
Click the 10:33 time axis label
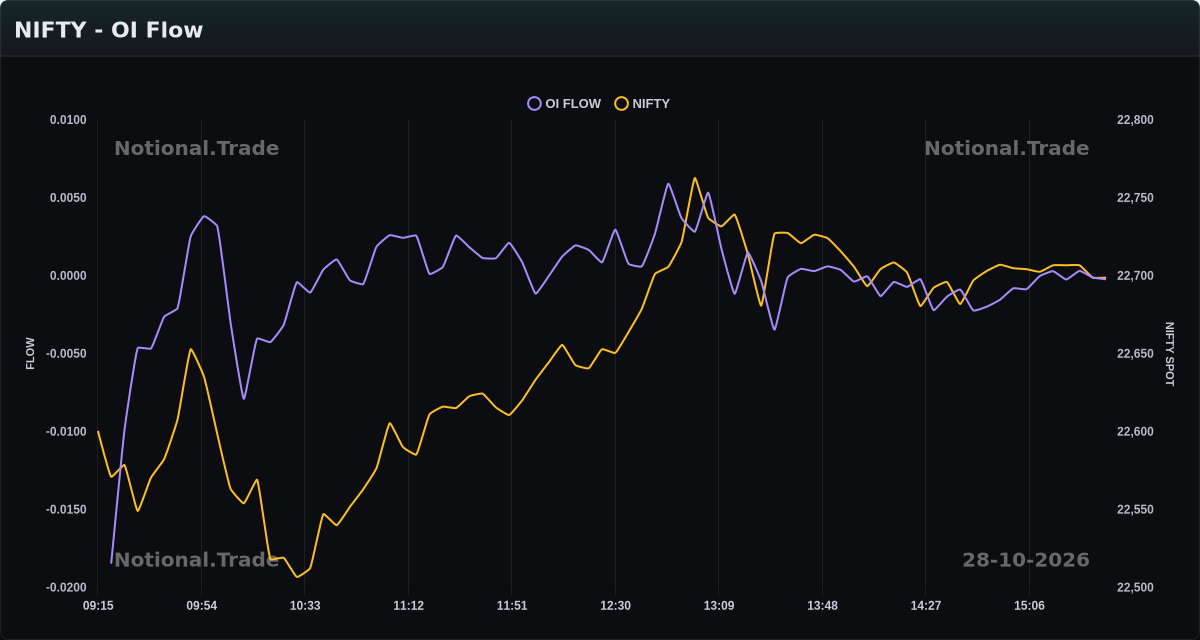click(305, 606)
